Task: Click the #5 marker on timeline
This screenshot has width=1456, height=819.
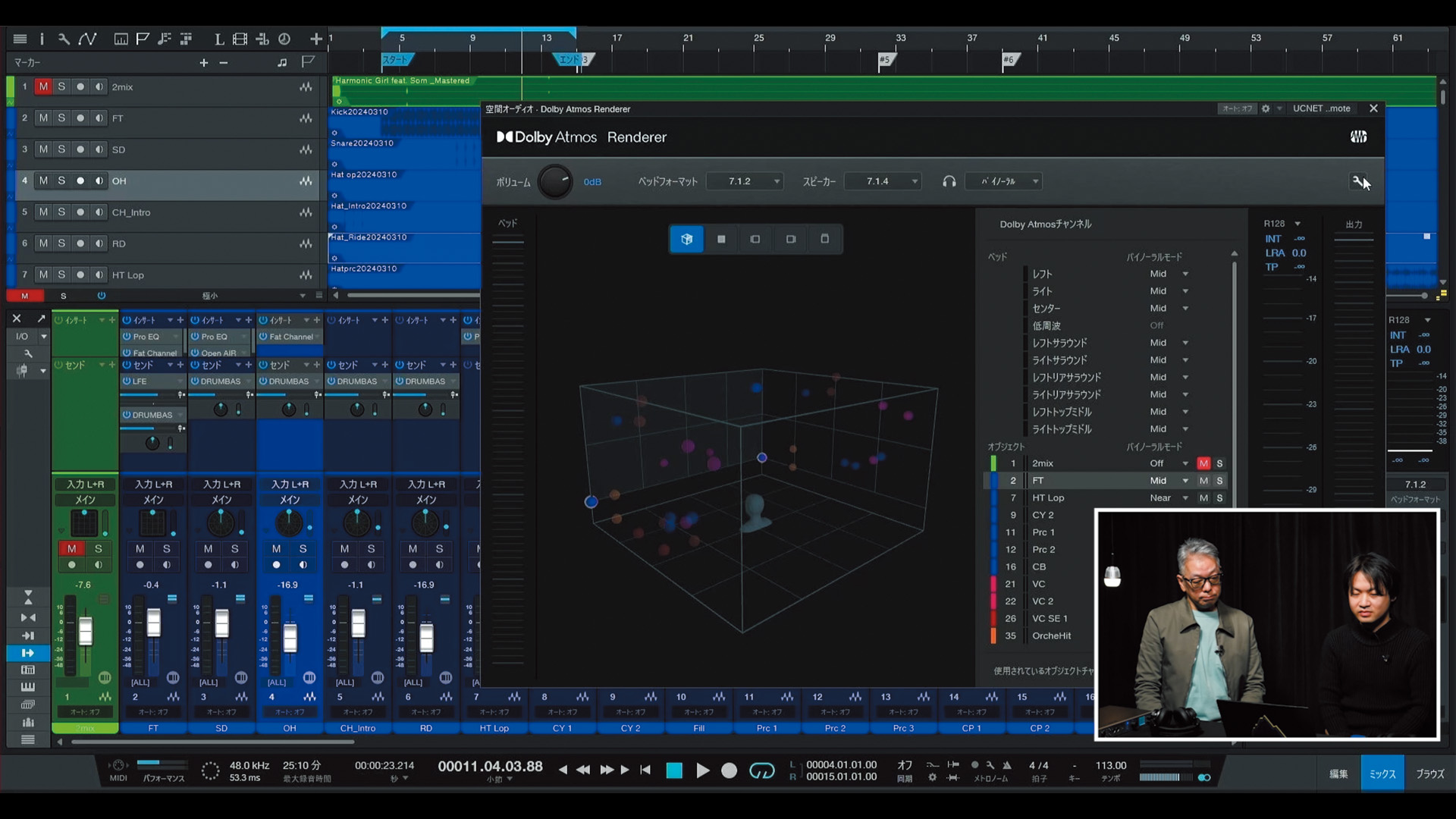Action: point(886,59)
